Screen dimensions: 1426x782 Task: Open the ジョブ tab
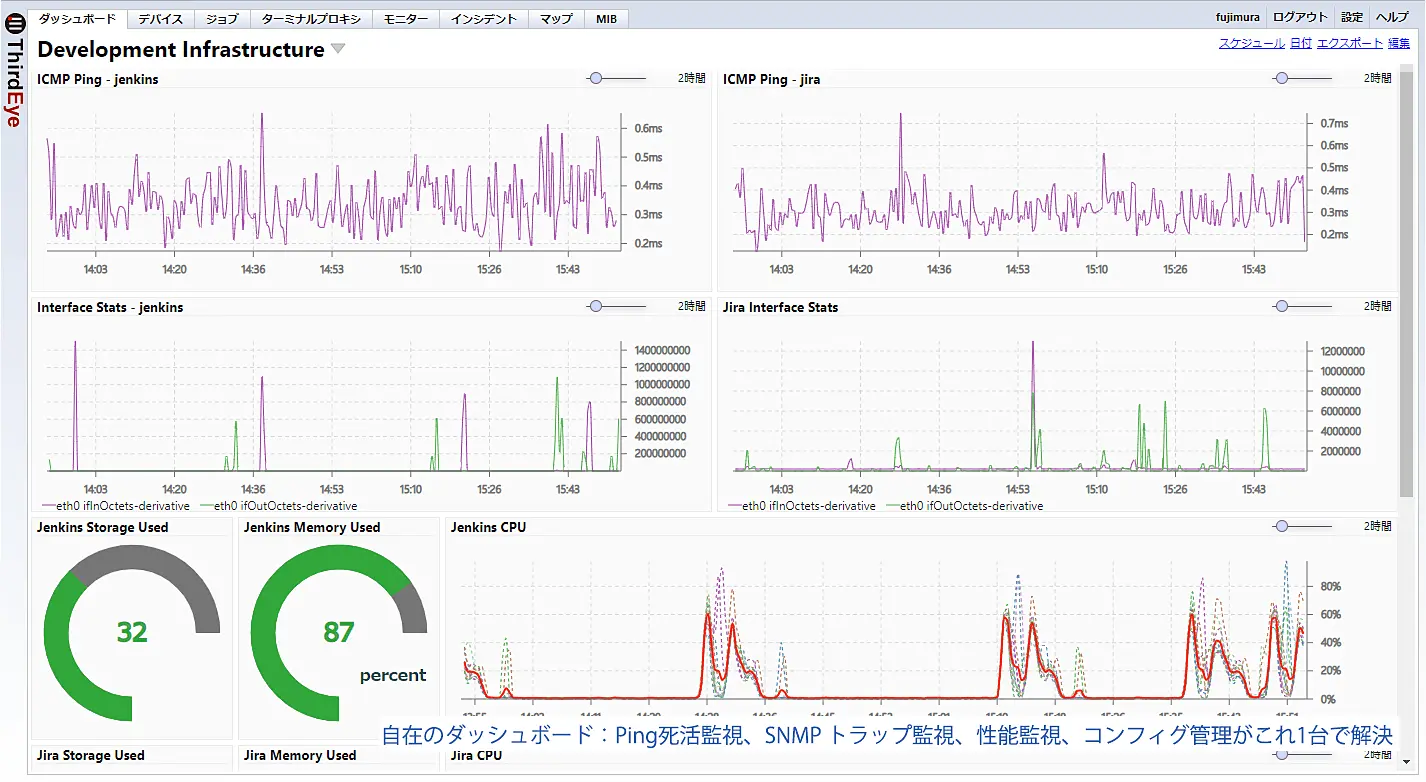(222, 18)
